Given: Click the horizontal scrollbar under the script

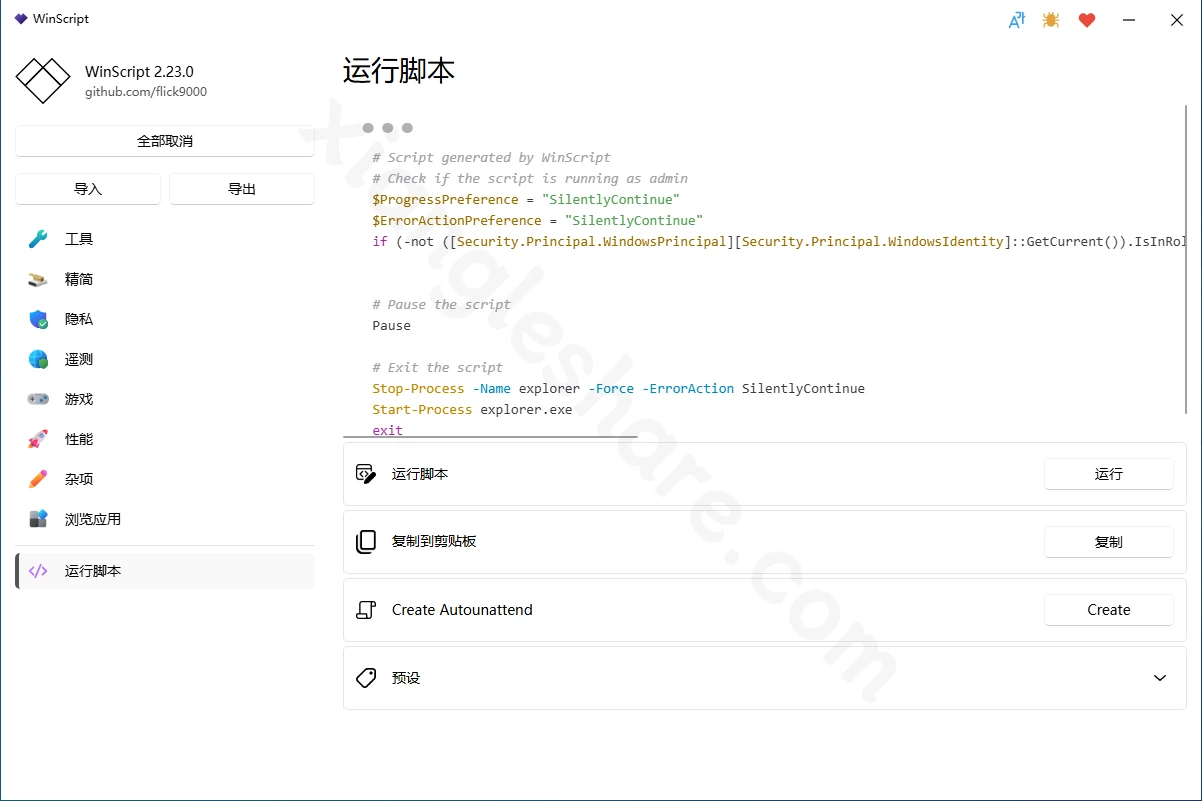Looking at the screenshot, I should (490, 436).
